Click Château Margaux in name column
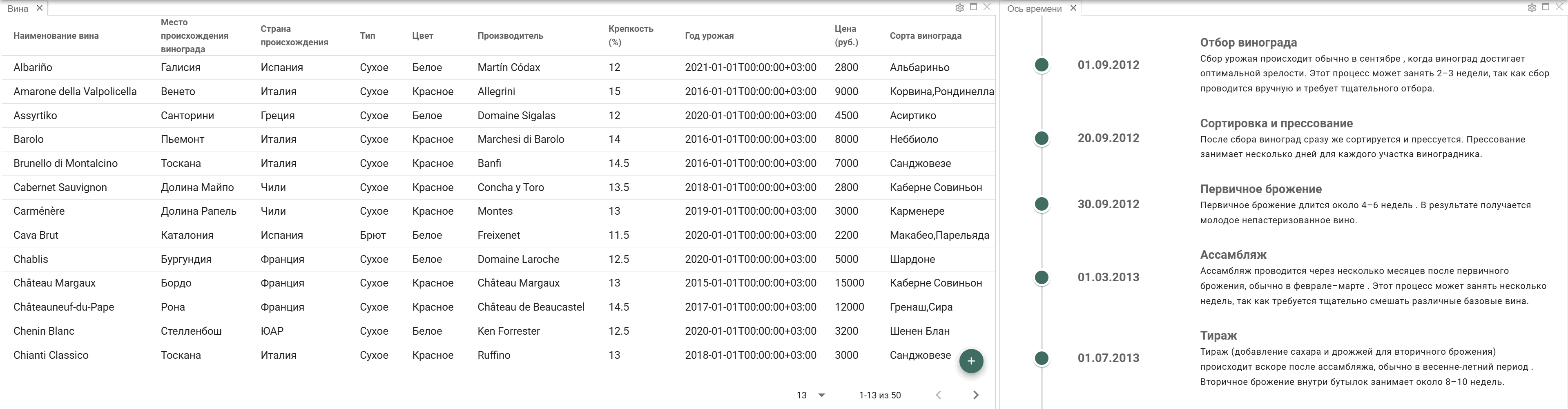1568x409 pixels. point(55,283)
